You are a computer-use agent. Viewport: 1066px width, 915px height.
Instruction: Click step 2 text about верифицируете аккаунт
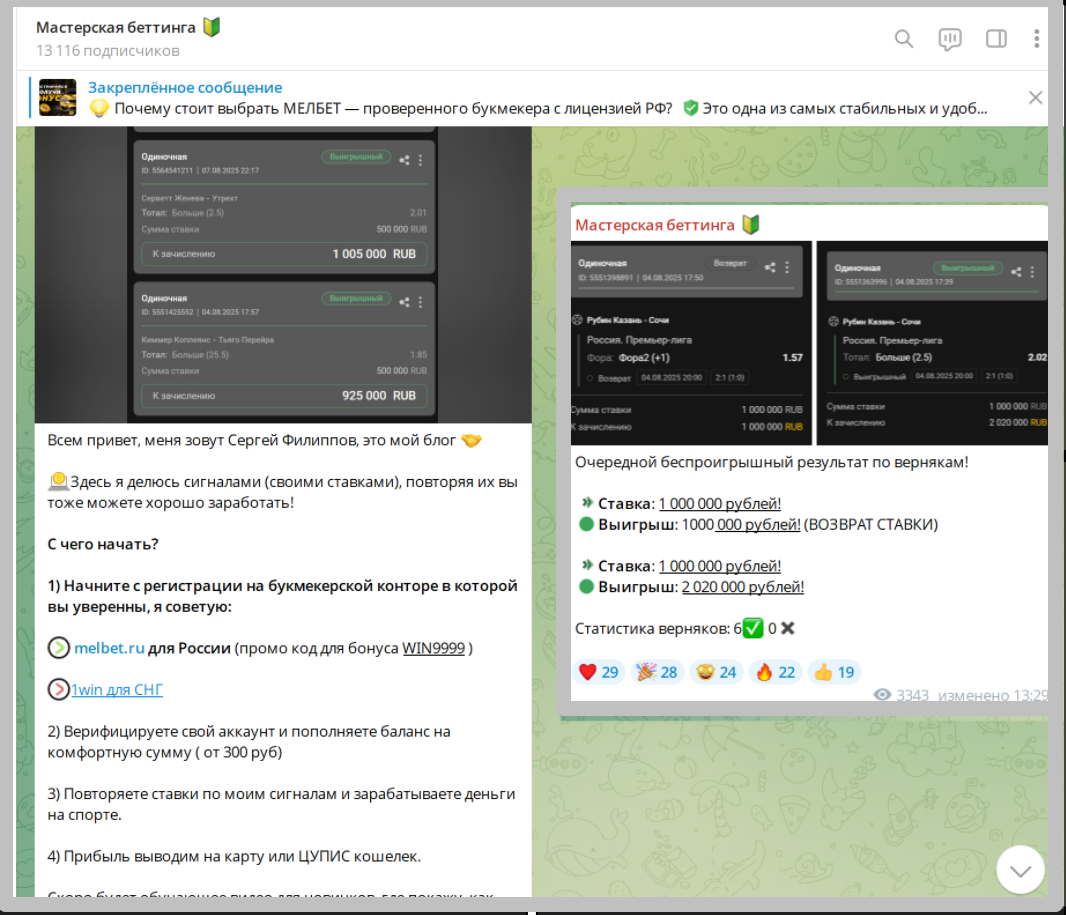249,742
